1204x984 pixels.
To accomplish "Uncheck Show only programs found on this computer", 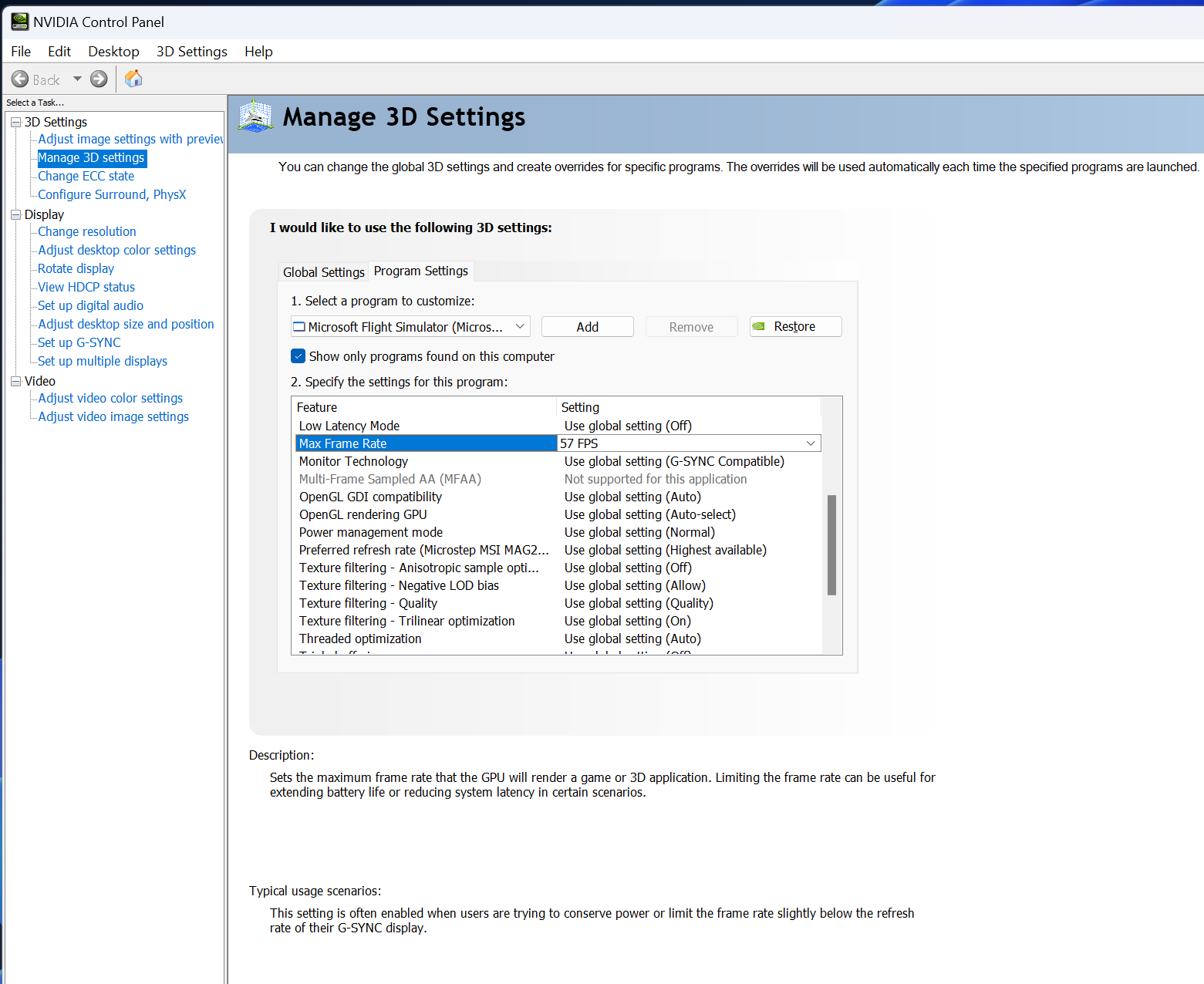I will (x=298, y=356).
